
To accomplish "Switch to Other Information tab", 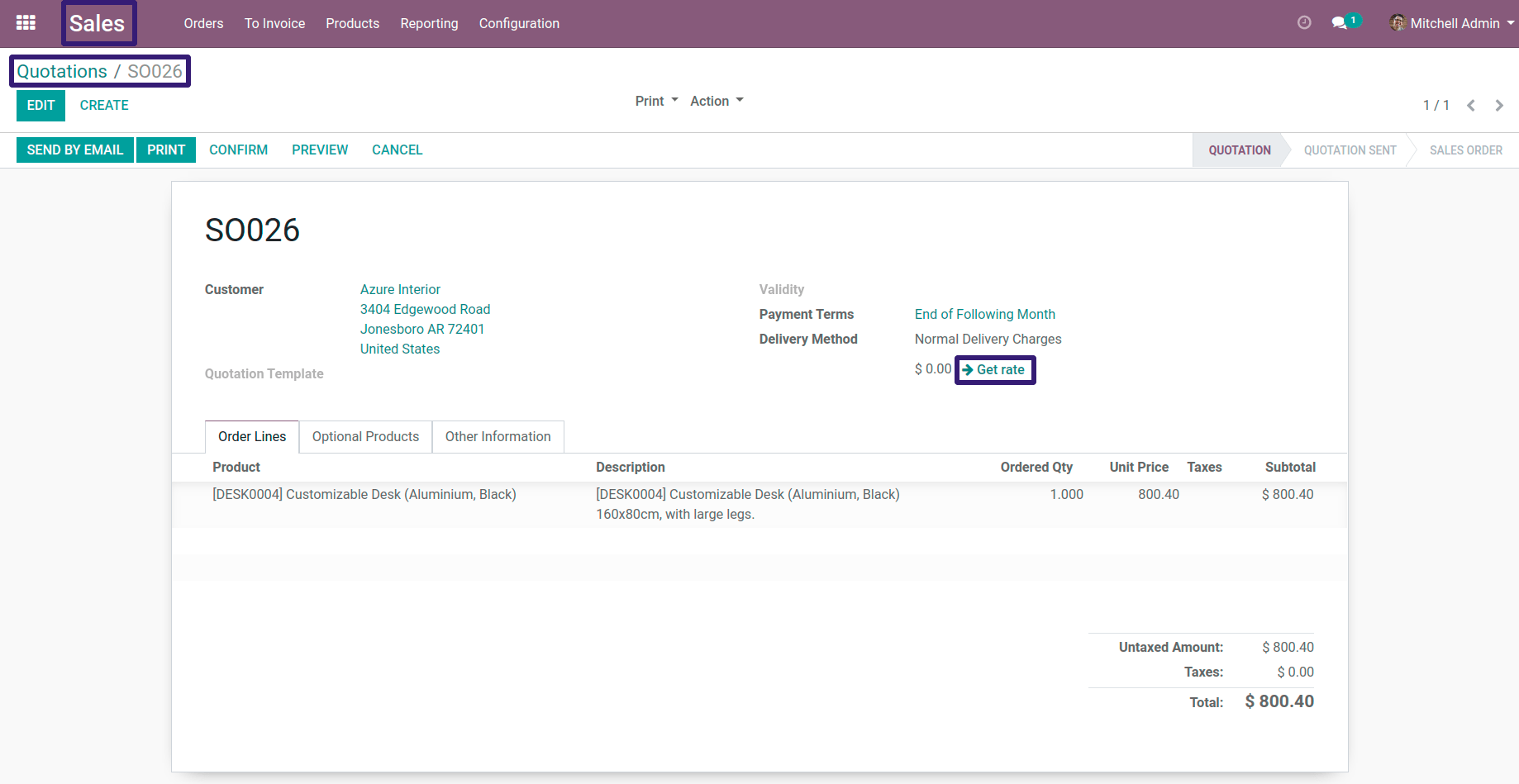I will [x=498, y=436].
